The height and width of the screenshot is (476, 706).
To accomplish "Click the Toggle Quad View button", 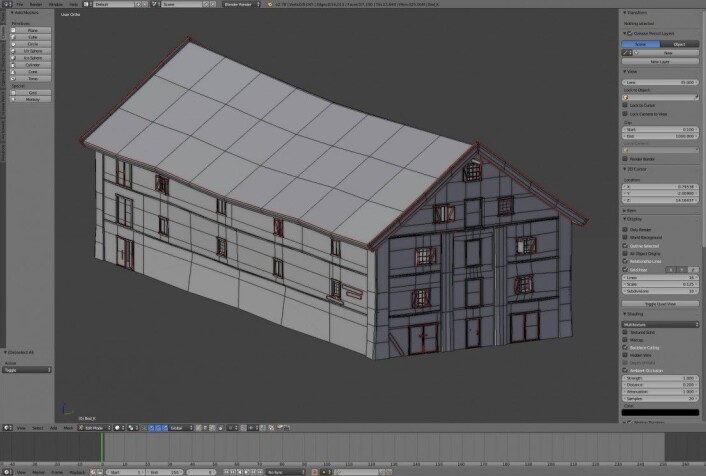I will [x=660, y=304].
